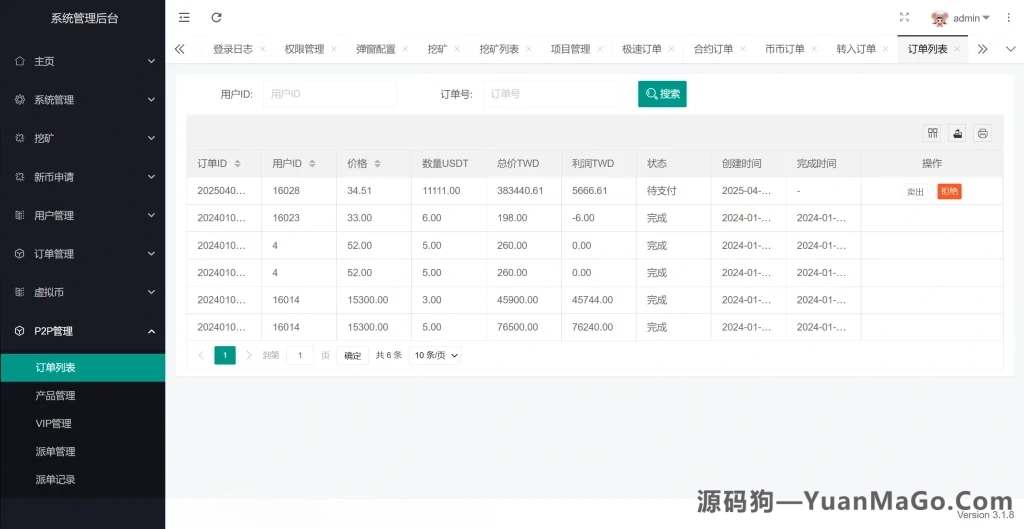Expand 虚拟币 sidebar menu
The height and width of the screenshot is (529, 1024).
click(82, 293)
